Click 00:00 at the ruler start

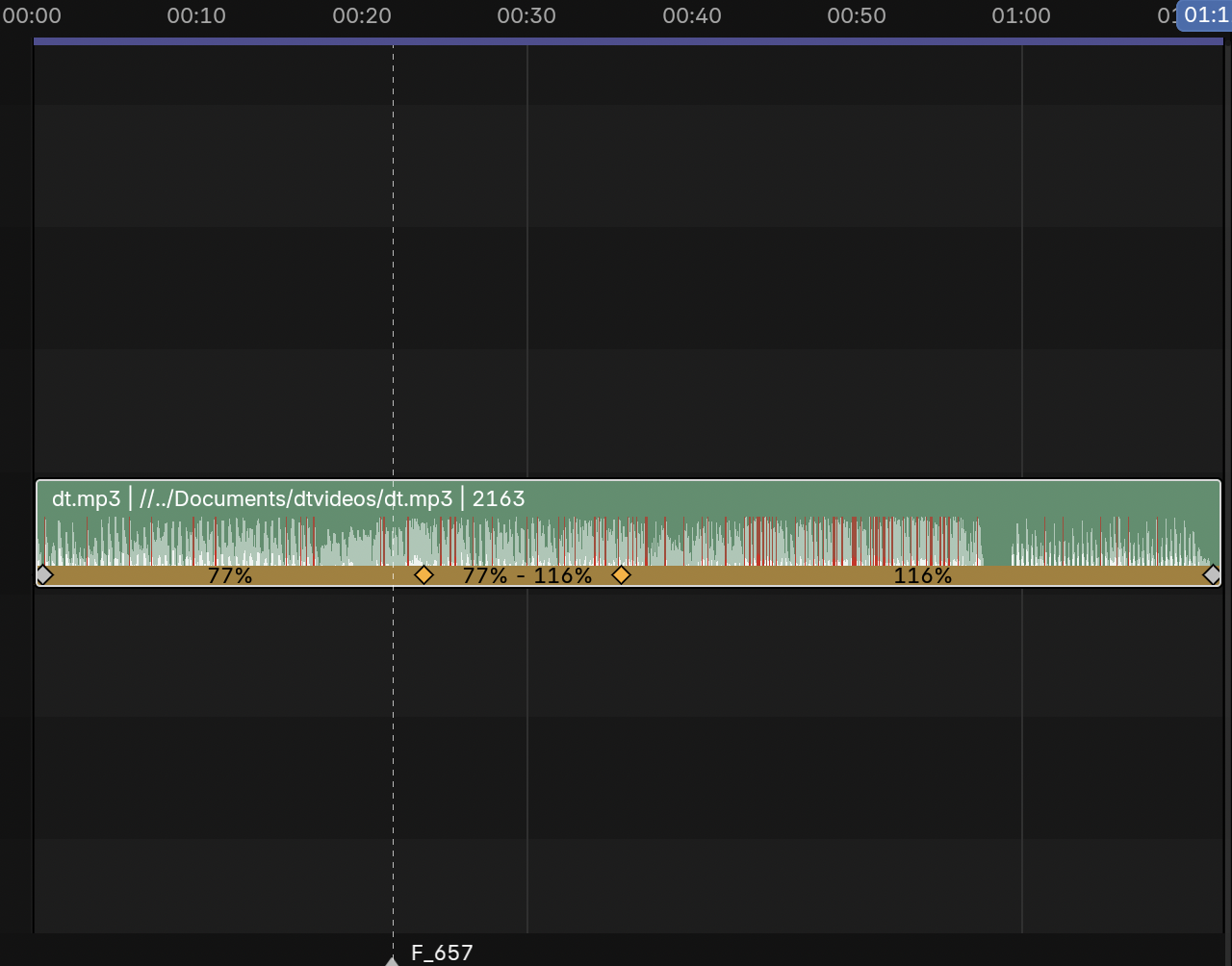tap(32, 15)
